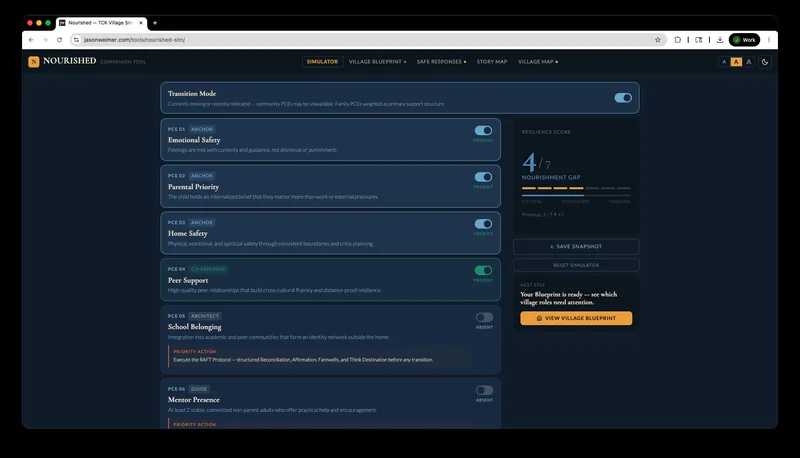Go back in browser history

pyautogui.click(x=31, y=40)
